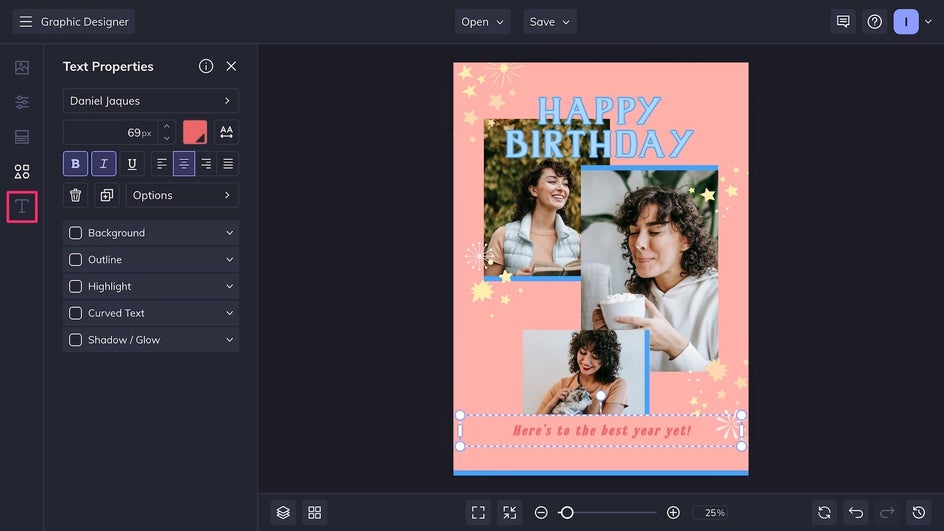This screenshot has width=944, height=531.
Task: Show the grid view icon
Action: [x=315, y=512]
